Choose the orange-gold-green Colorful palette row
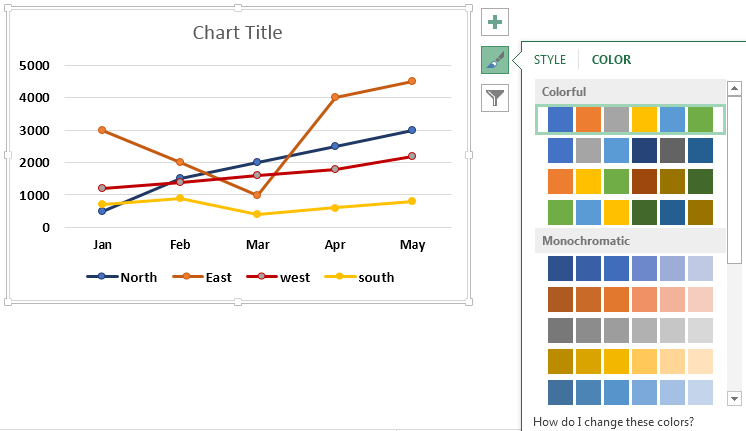 [x=630, y=181]
